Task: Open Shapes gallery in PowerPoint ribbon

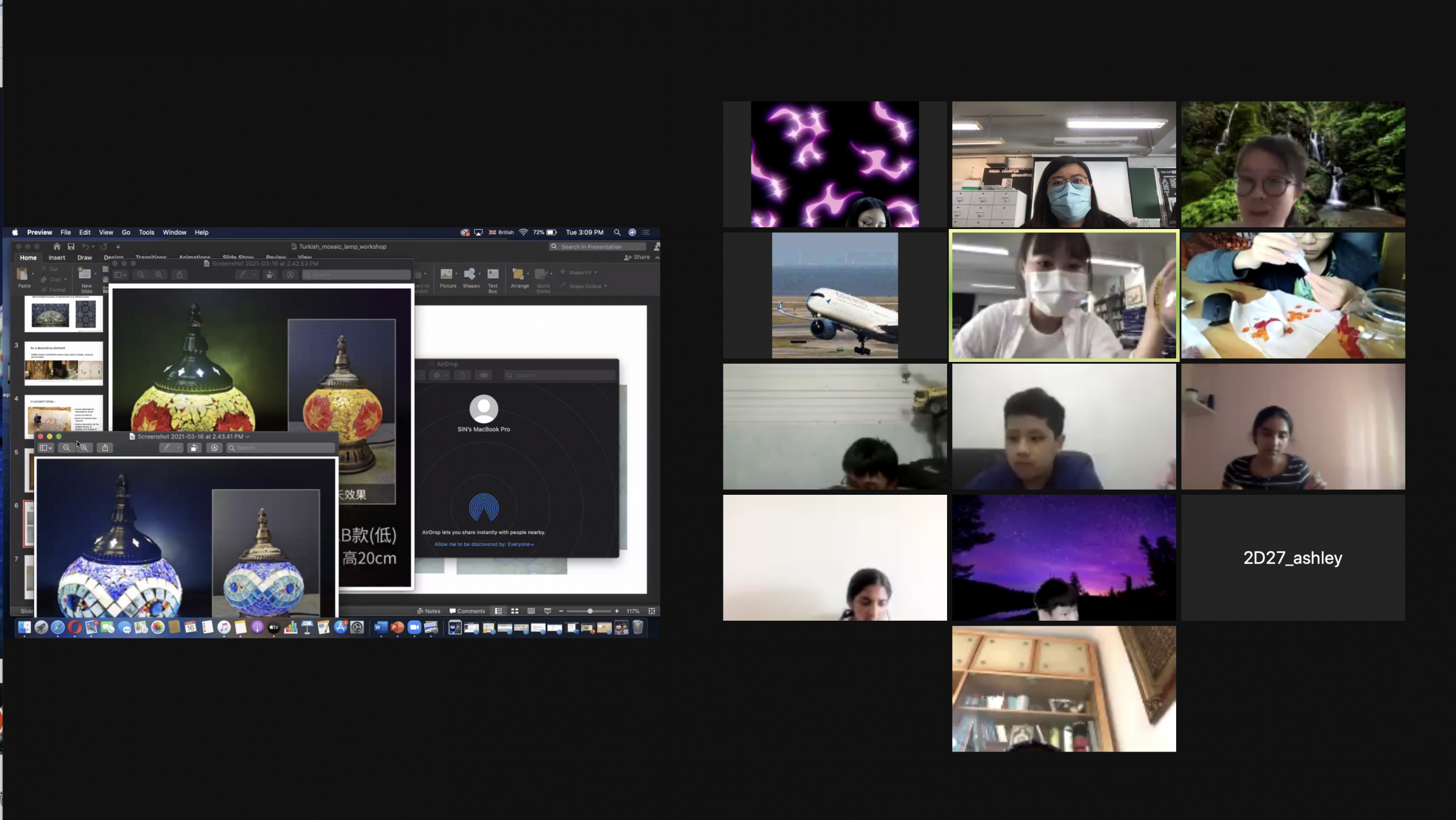Action: pyautogui.click(x=471, y=278)
